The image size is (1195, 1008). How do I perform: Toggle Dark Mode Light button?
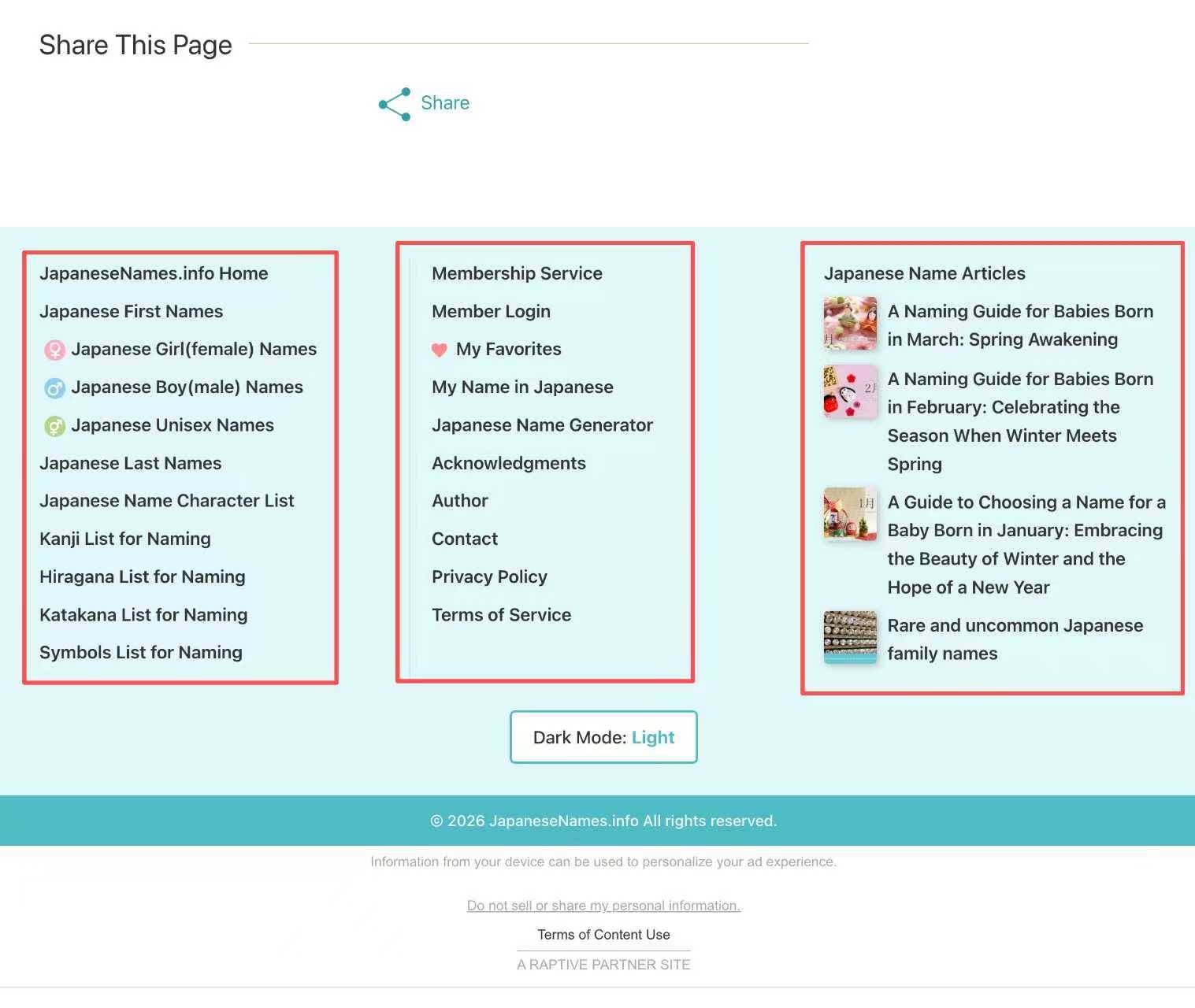click(603, 737)
